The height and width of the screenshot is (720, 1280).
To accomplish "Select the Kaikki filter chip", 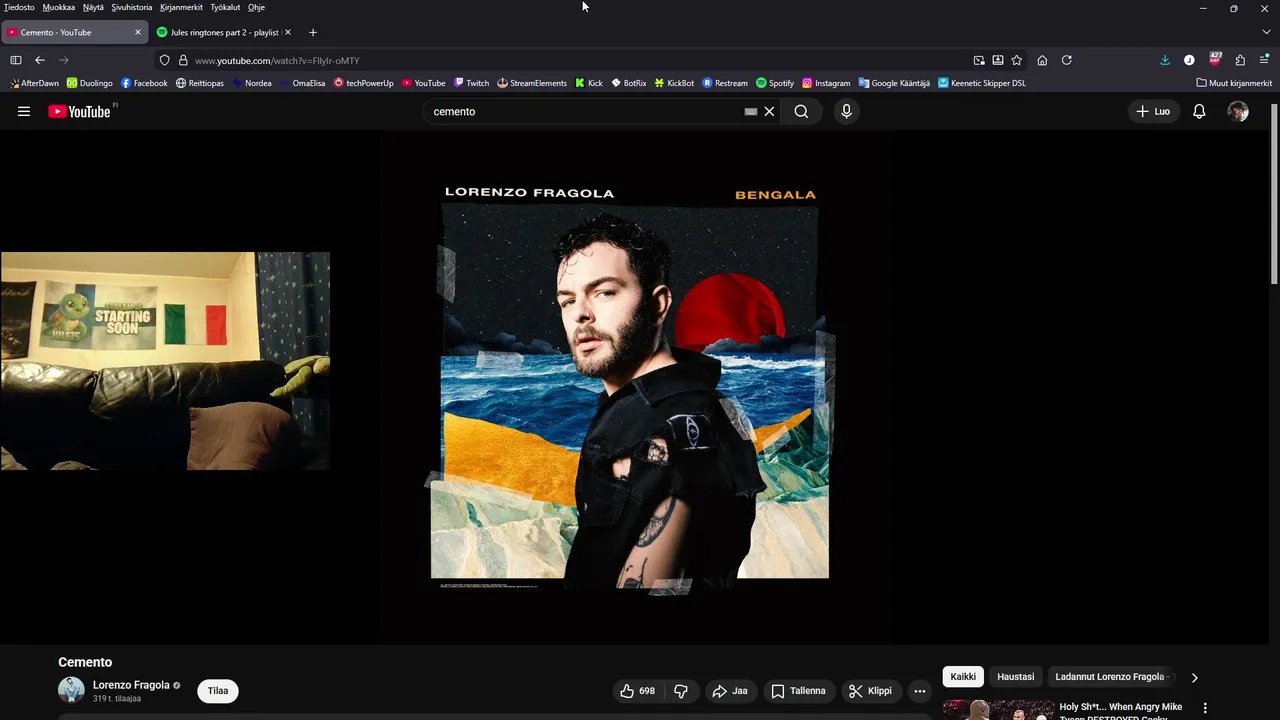I will (963, 677).
